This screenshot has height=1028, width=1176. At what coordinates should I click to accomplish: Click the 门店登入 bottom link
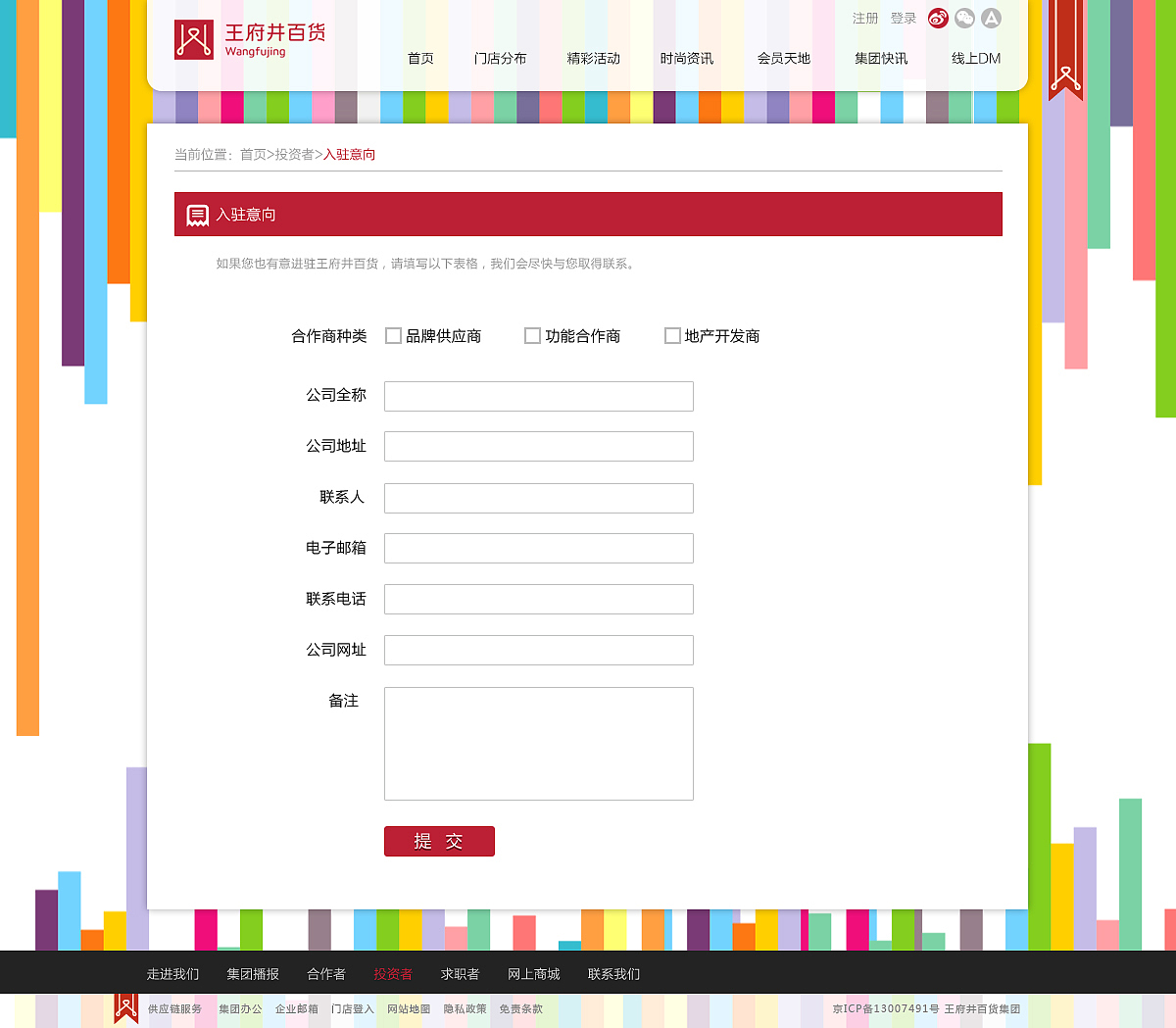click(x=353, y=1009)
